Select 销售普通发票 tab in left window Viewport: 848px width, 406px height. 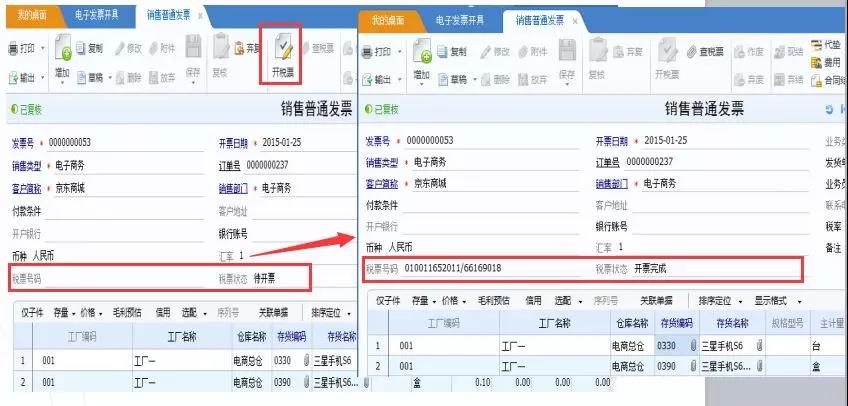coord(169,16)
